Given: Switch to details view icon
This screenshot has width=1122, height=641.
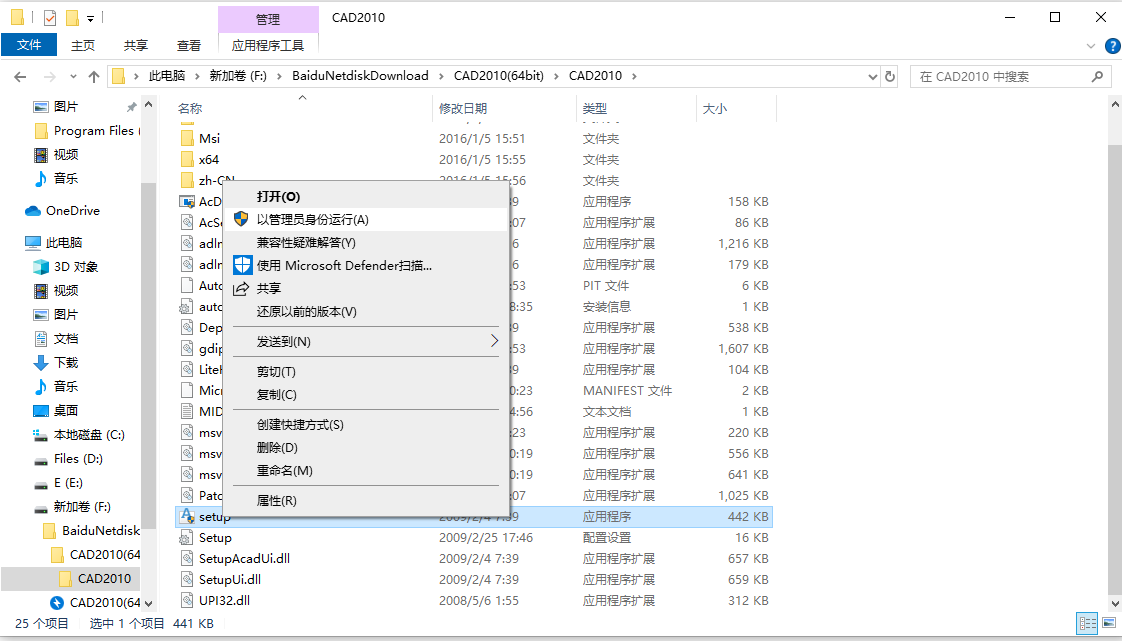Looking at the screenshot, I should pos(1088,624).
